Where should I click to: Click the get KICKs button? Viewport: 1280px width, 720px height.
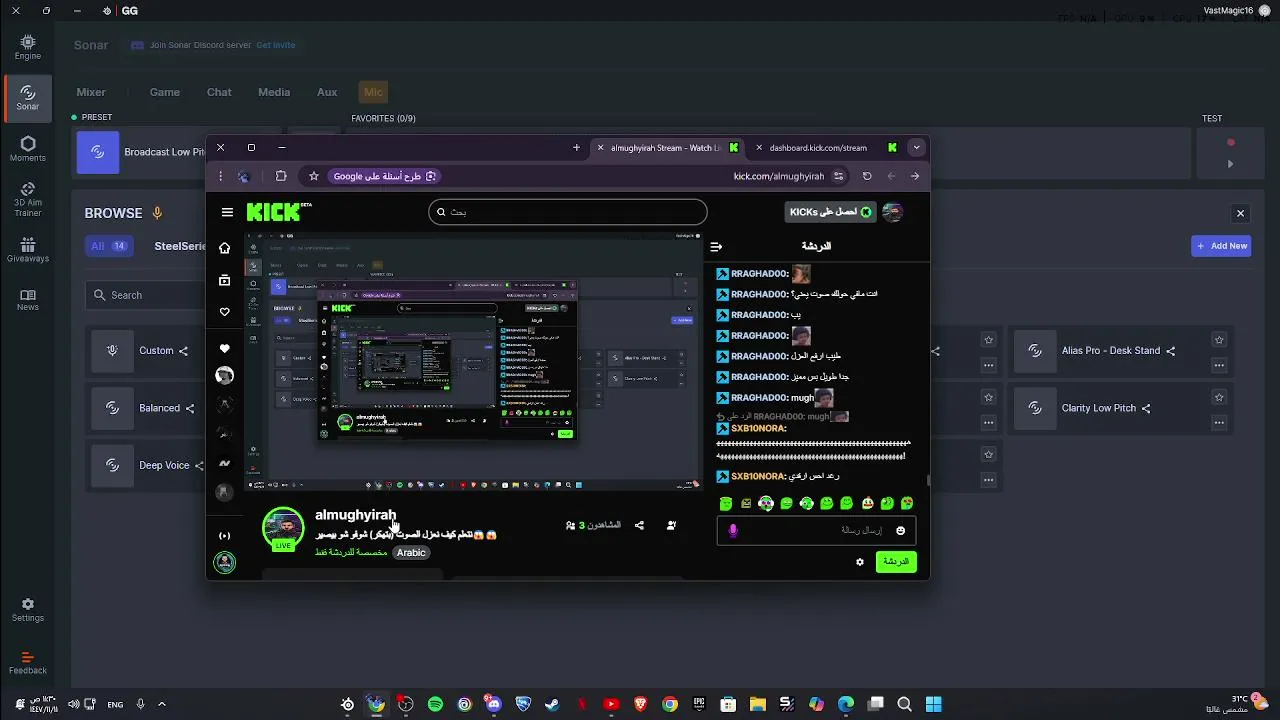coord(830,211)
